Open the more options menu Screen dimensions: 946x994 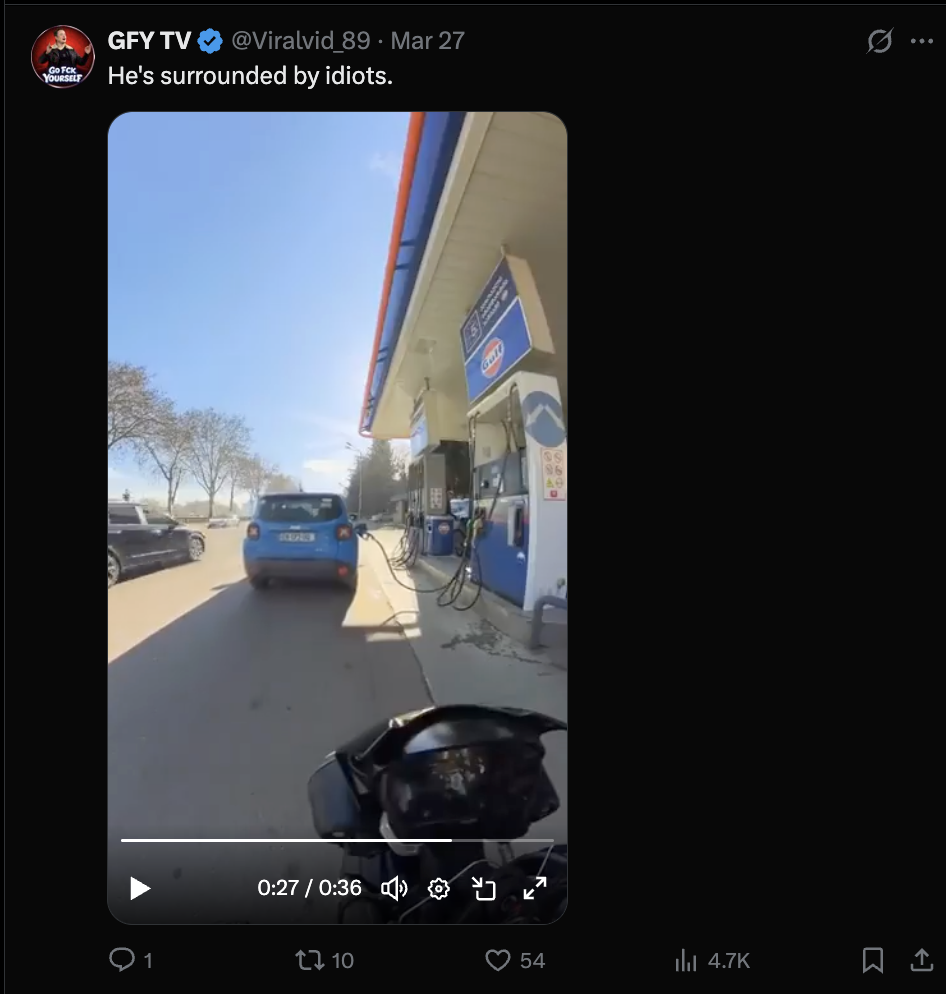click(921, 41)
